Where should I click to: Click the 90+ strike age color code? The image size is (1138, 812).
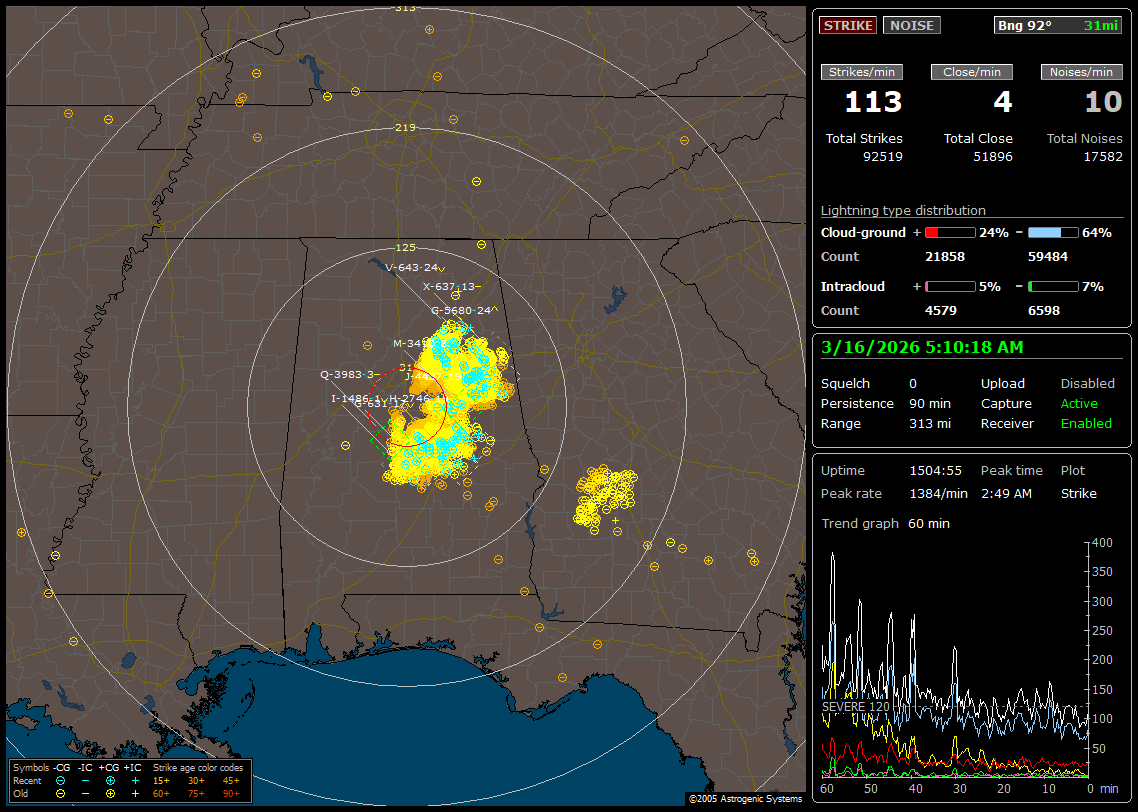(x=231, y=793)
